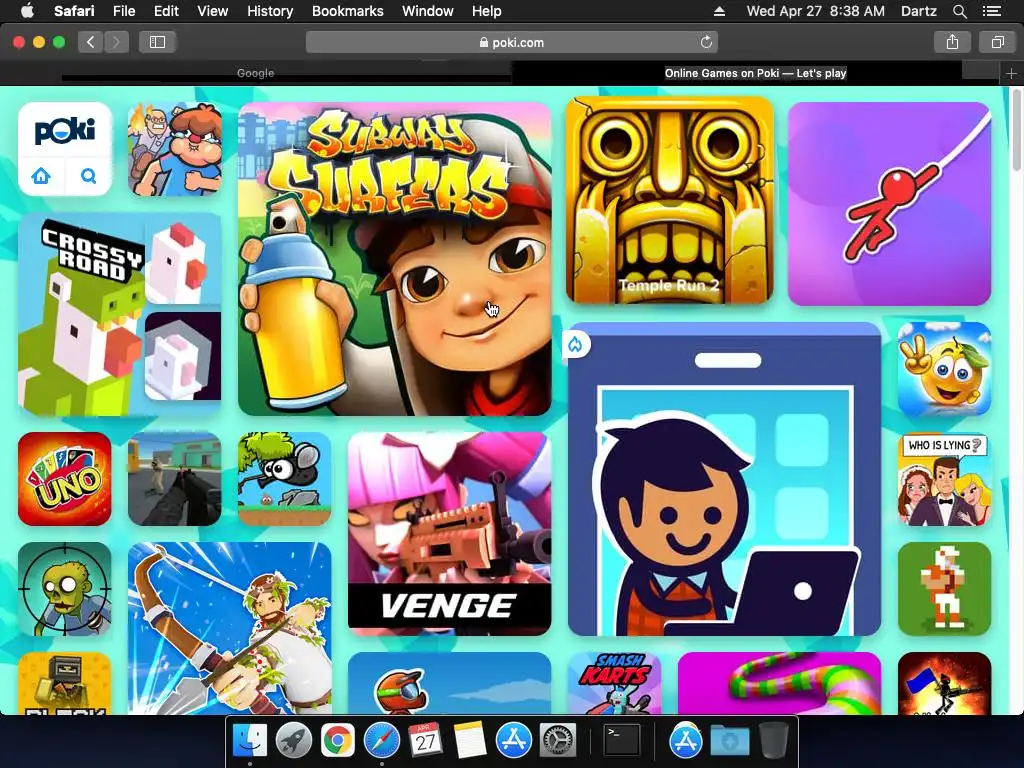Open the Who Is Lying game tile
The image size is (1024, 768).
click(x=944, y=479)
